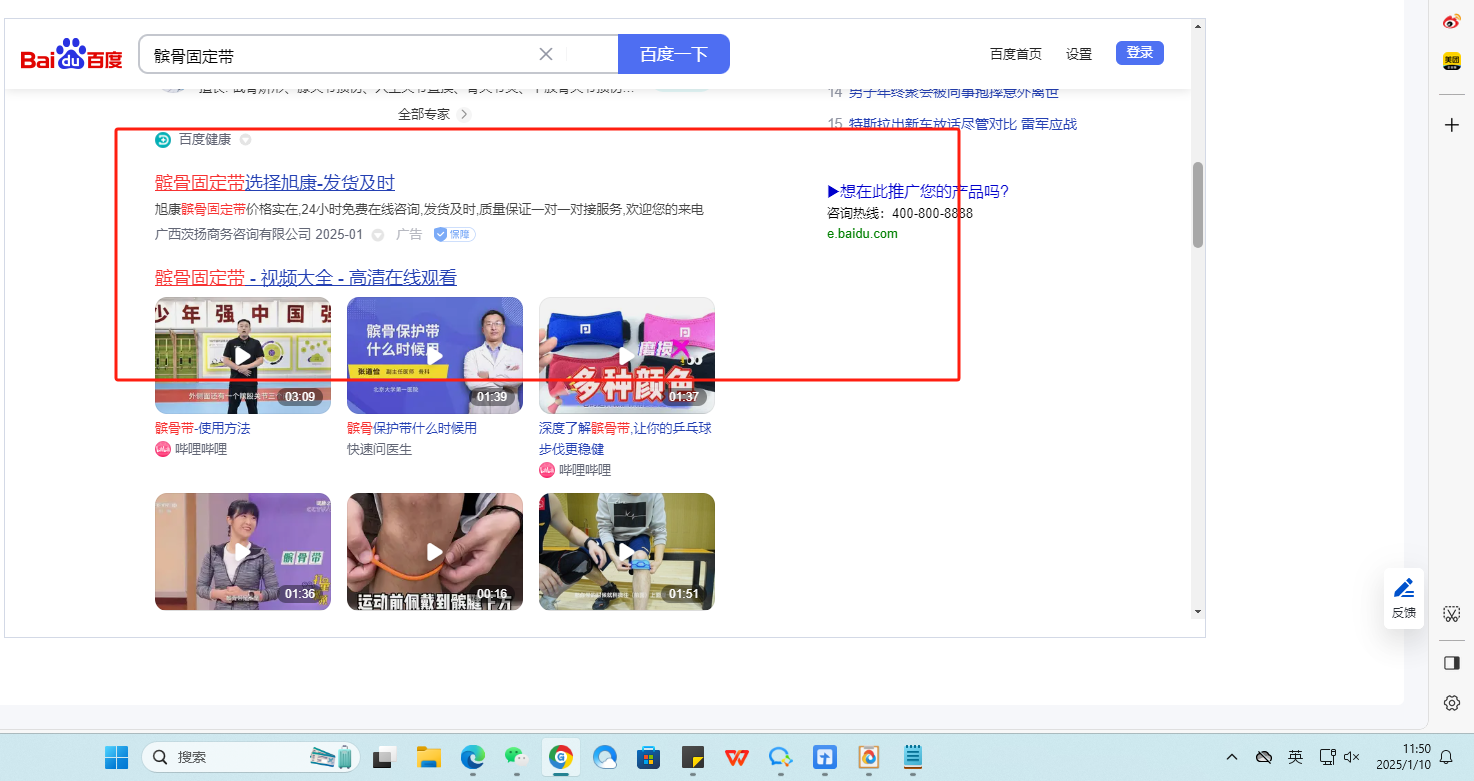
Task: Click the 保障 guarantee badge
Action: point(454,234)
